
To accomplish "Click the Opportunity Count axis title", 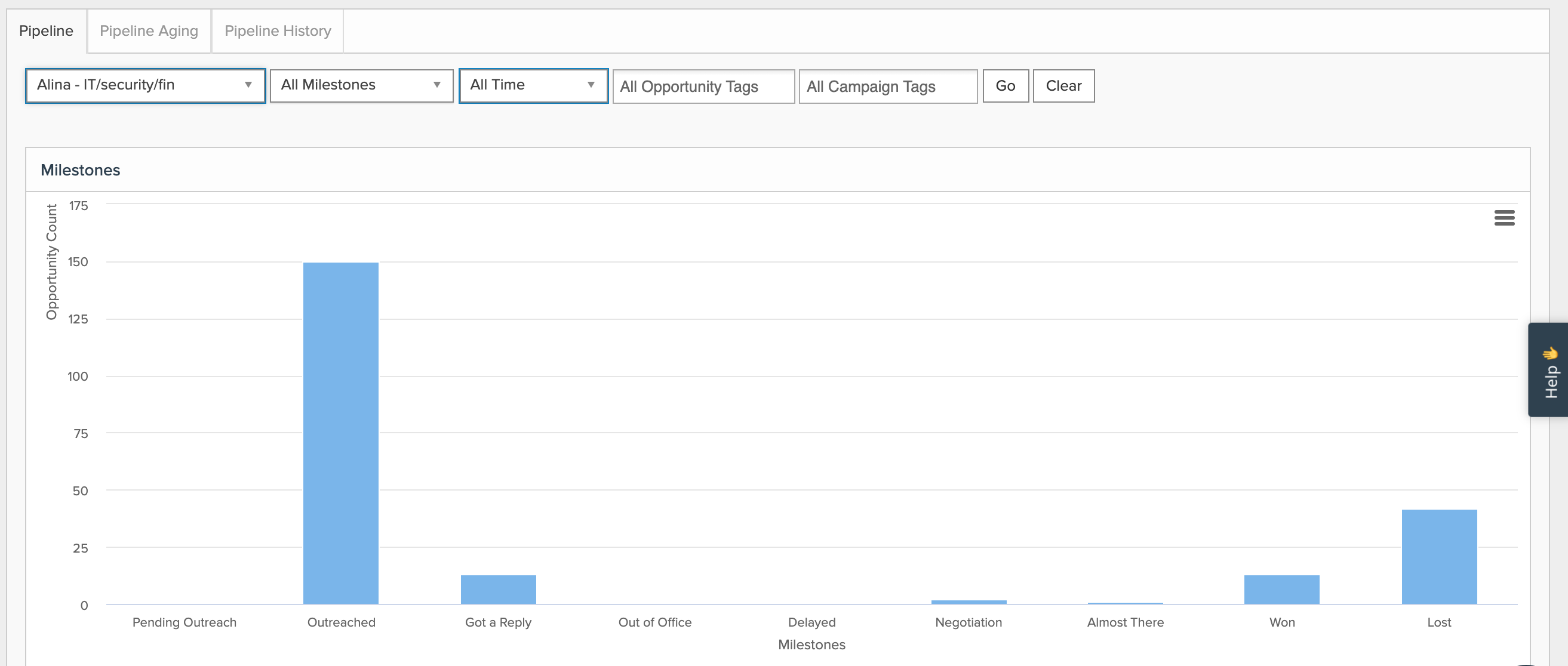I will pos(51,261).
